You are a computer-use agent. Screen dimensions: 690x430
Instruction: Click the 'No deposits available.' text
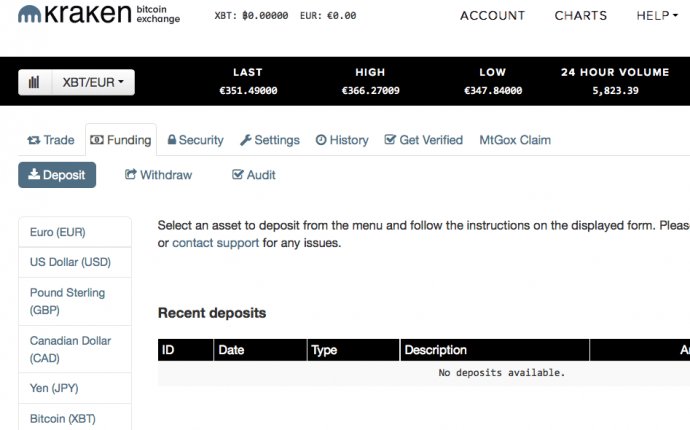pyautogui.click(x=502, y=373)
